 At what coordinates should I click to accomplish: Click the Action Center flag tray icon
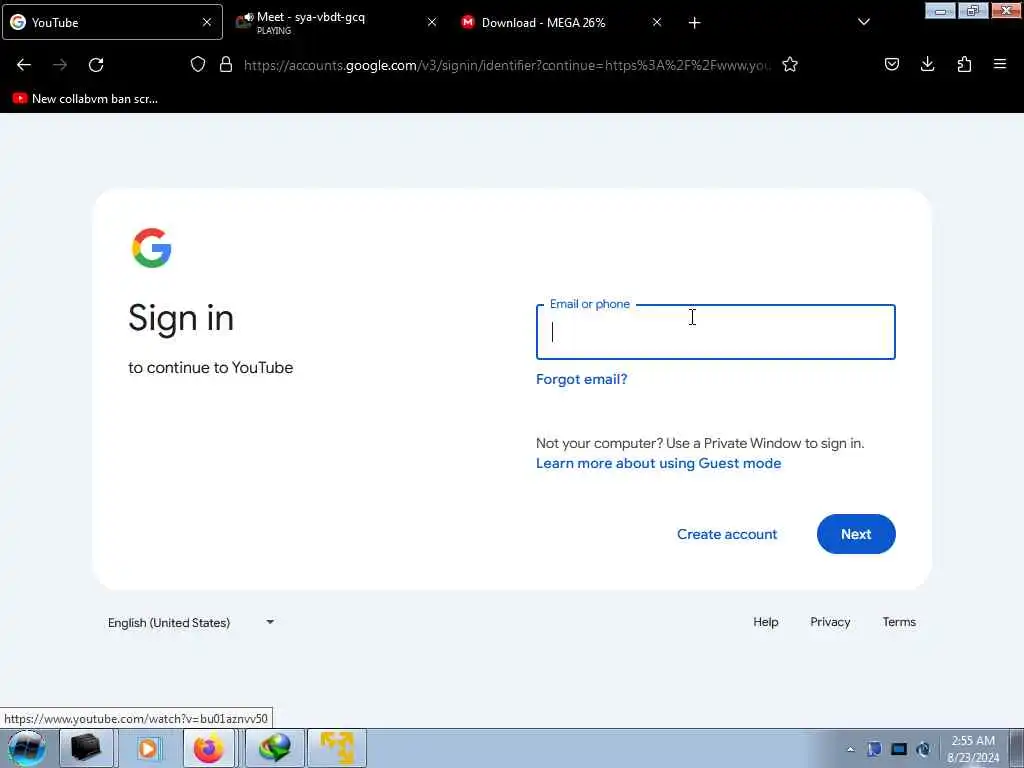[874, 749]
